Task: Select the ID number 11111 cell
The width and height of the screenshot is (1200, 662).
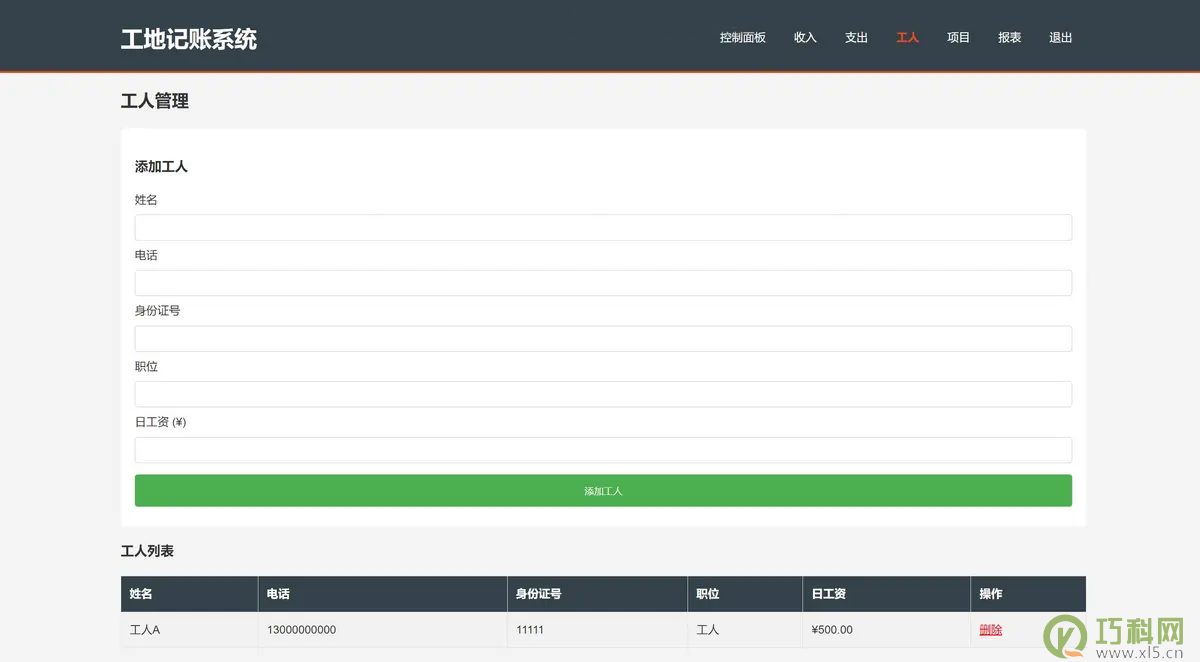Action: [597, 630]
